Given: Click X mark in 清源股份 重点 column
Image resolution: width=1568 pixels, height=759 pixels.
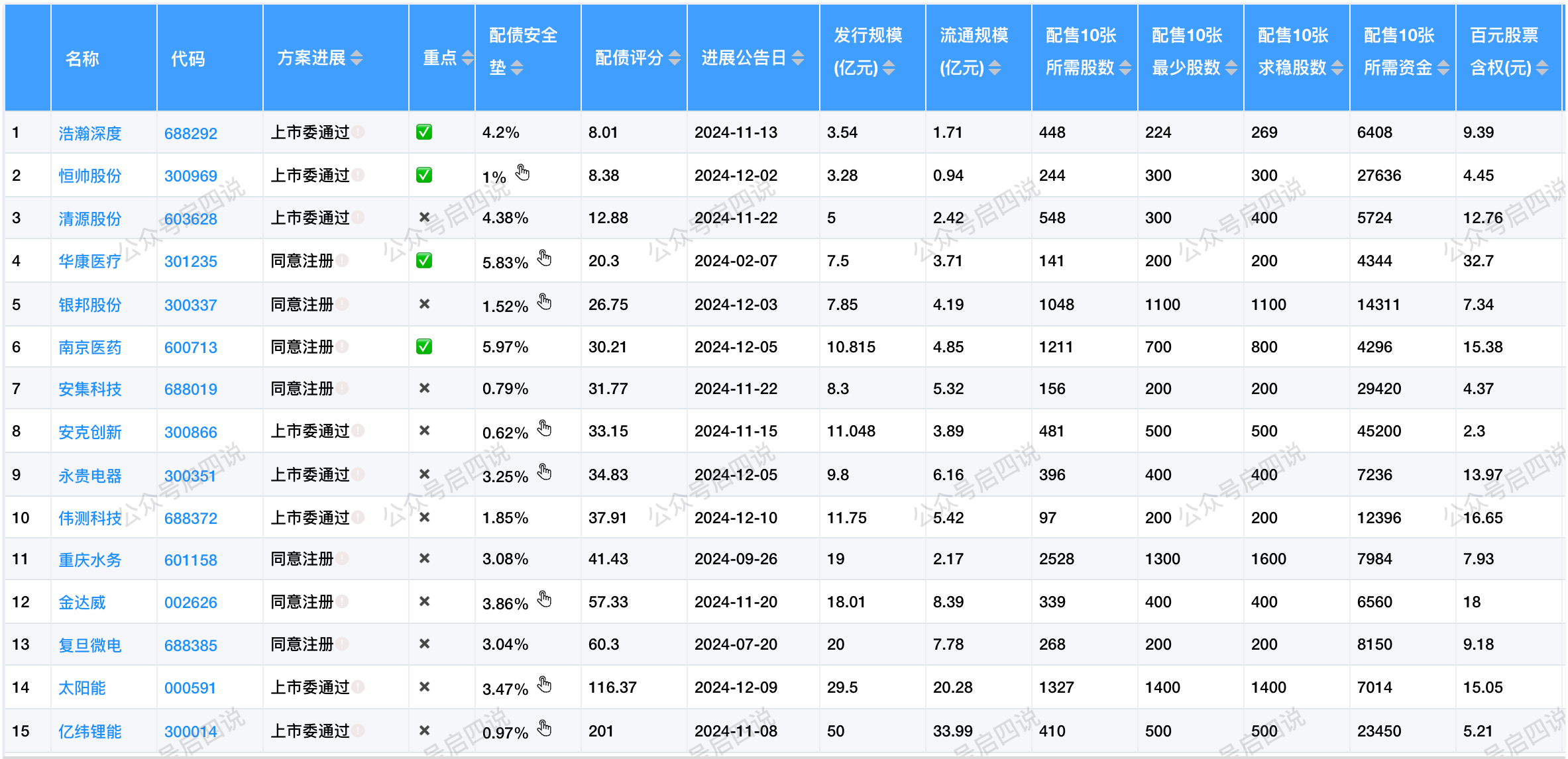Looking at the screenshot, I should [x=424, y=217].
